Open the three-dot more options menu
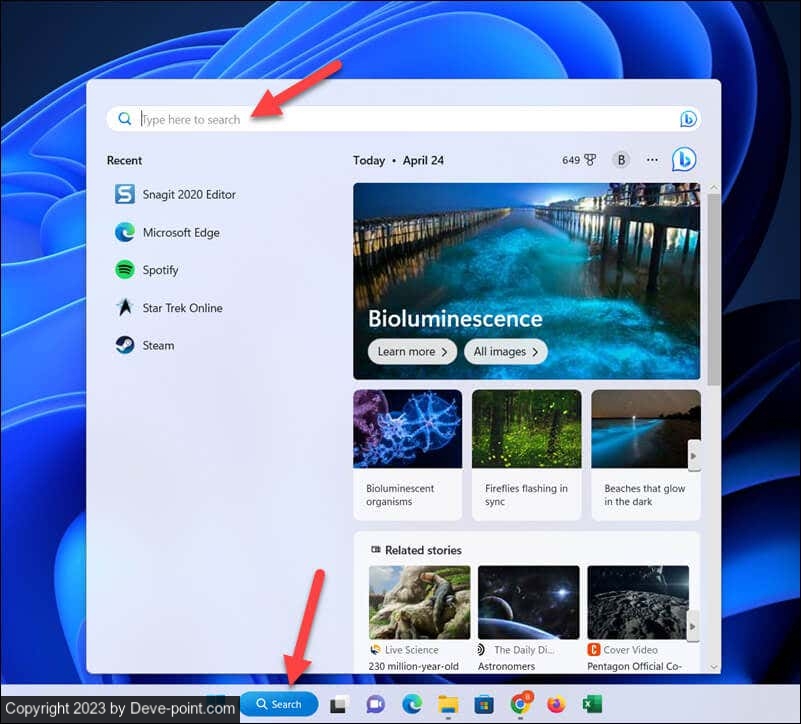This screenshot has height=724, width=801. click(x=652, y=160)
